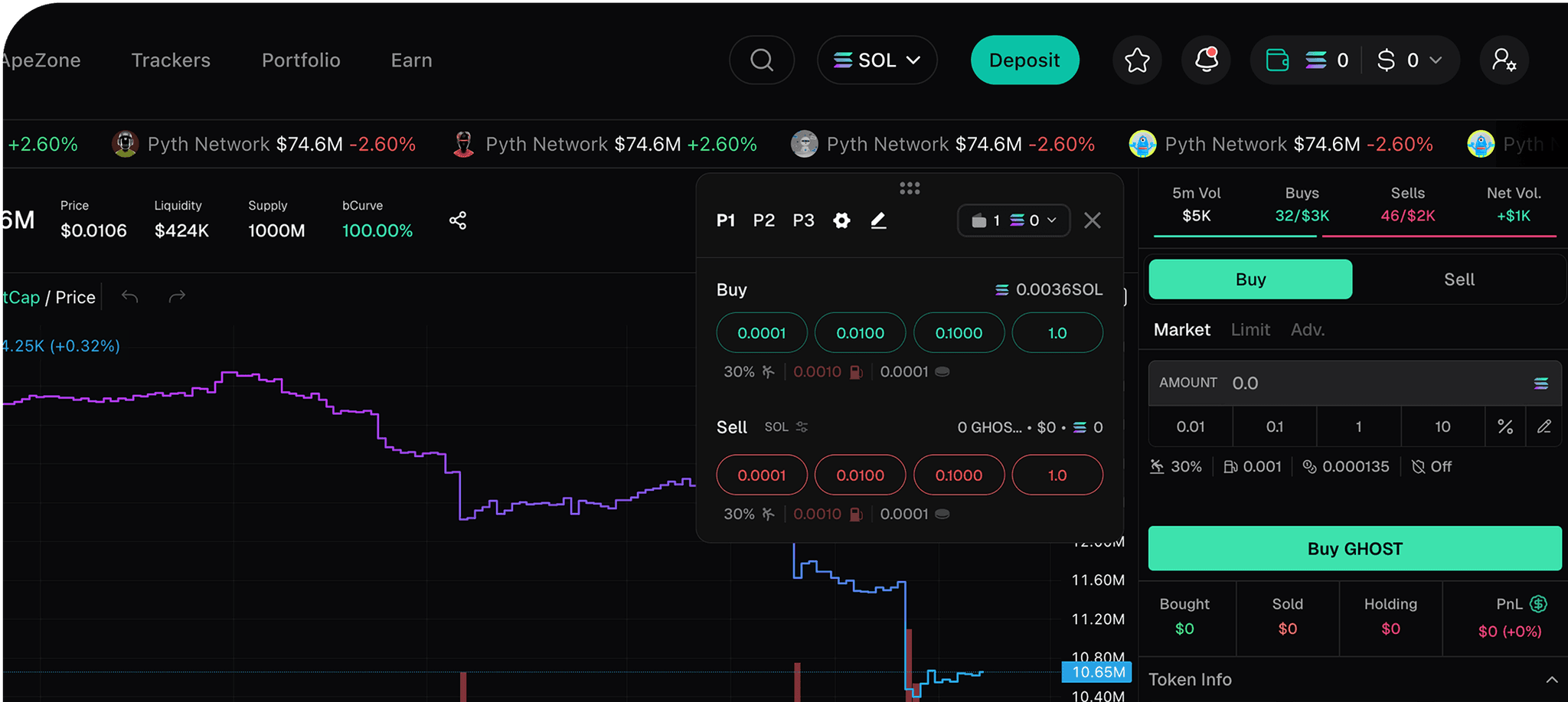Click the 10.65M current price marker
The width and height of the screenshot is (1568, 702).
1097,672
